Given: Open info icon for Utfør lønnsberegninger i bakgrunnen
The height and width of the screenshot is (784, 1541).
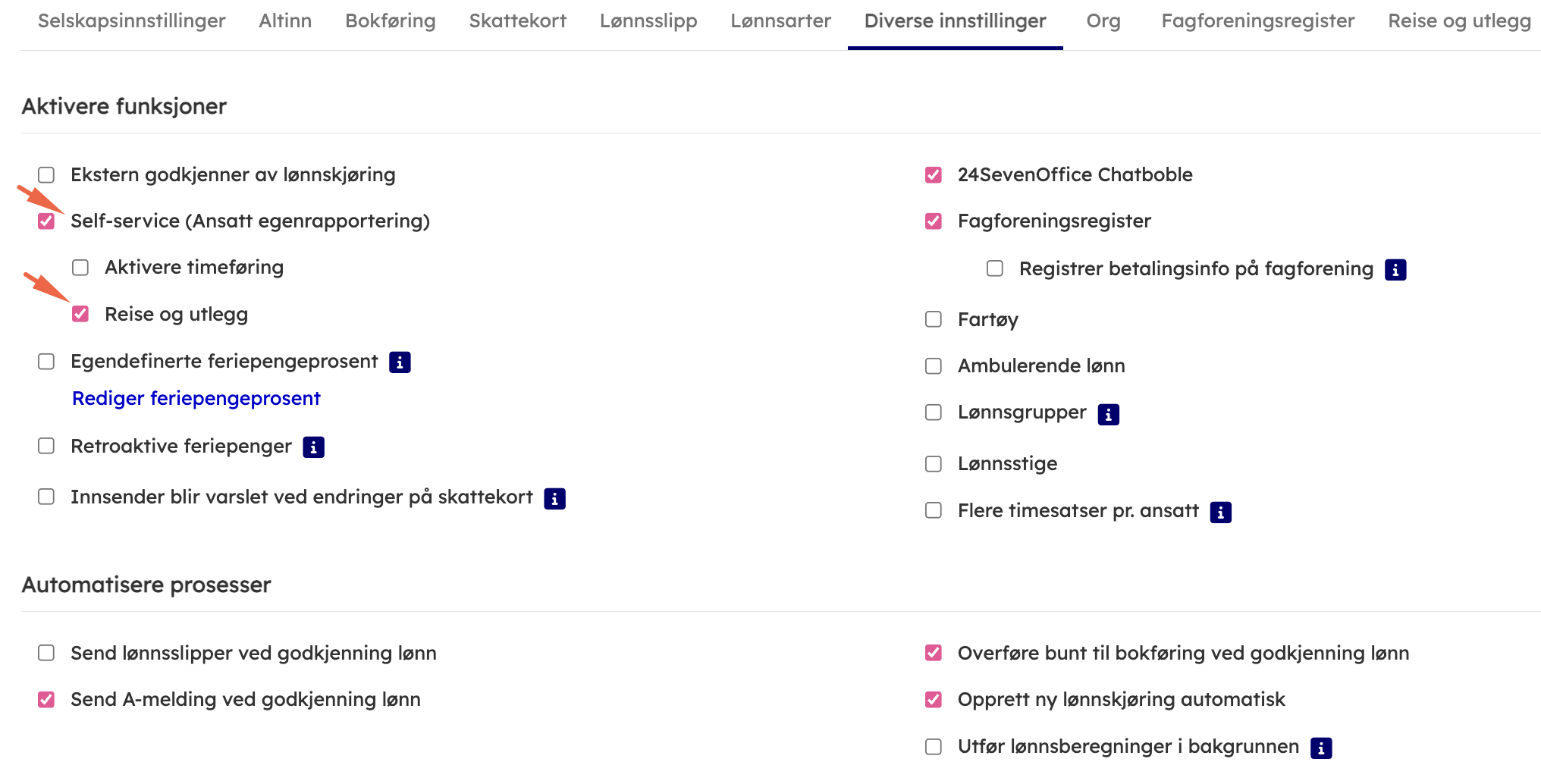Looking at the screenshot, I should tap(1320, 748).
